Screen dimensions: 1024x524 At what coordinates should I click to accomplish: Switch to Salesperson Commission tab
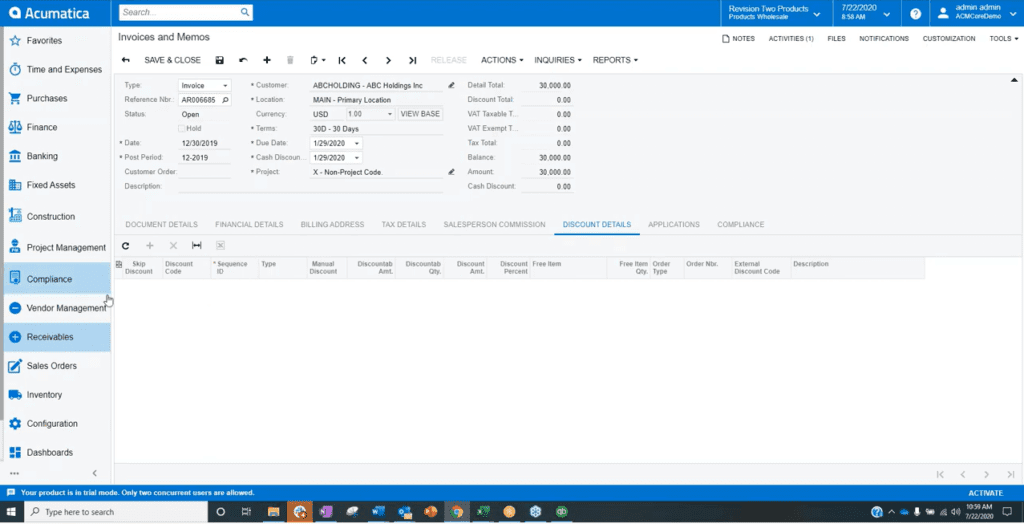[494, 224]
